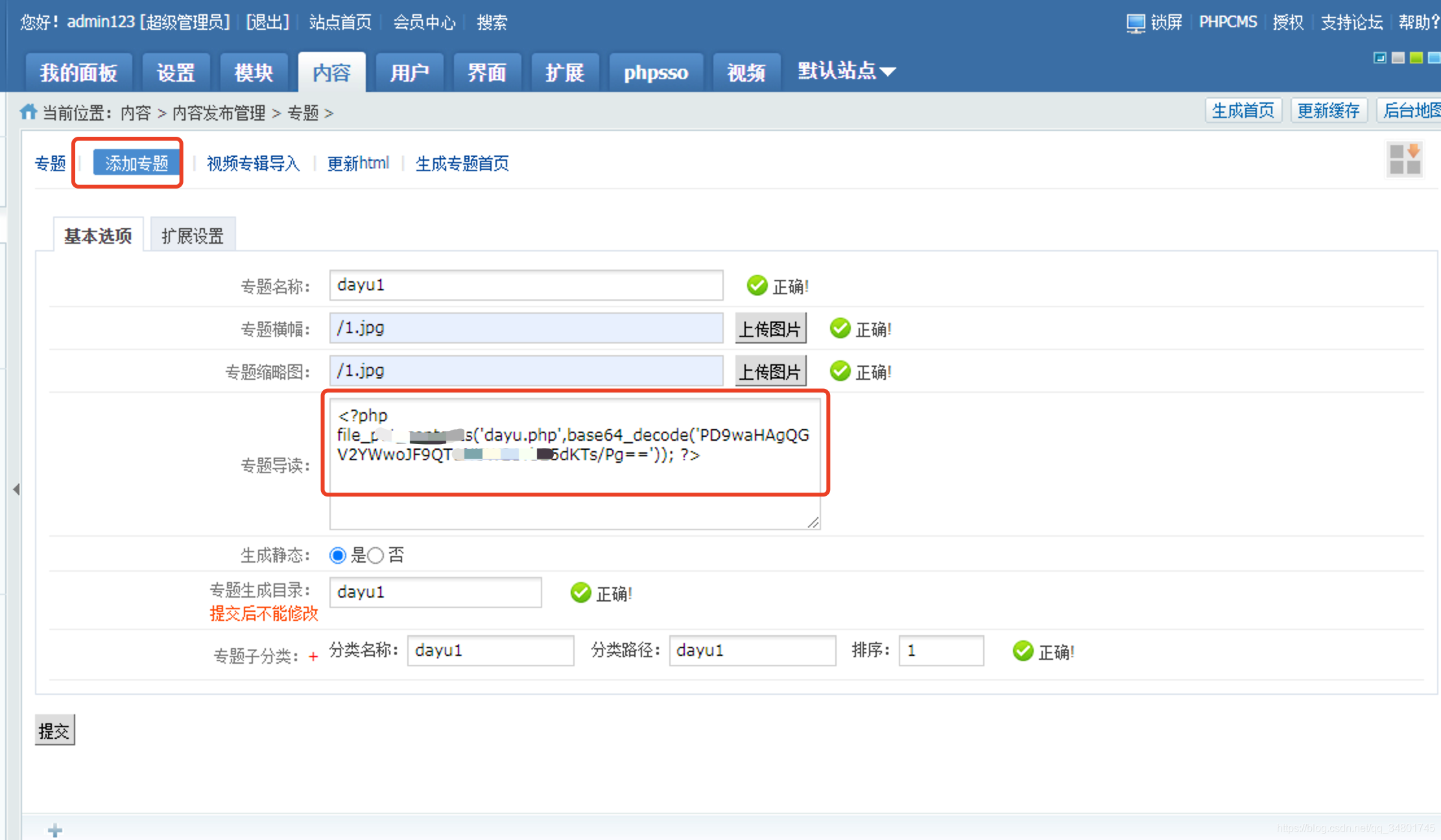Click the 专题横幅 input field

click(x=526, y=328)
